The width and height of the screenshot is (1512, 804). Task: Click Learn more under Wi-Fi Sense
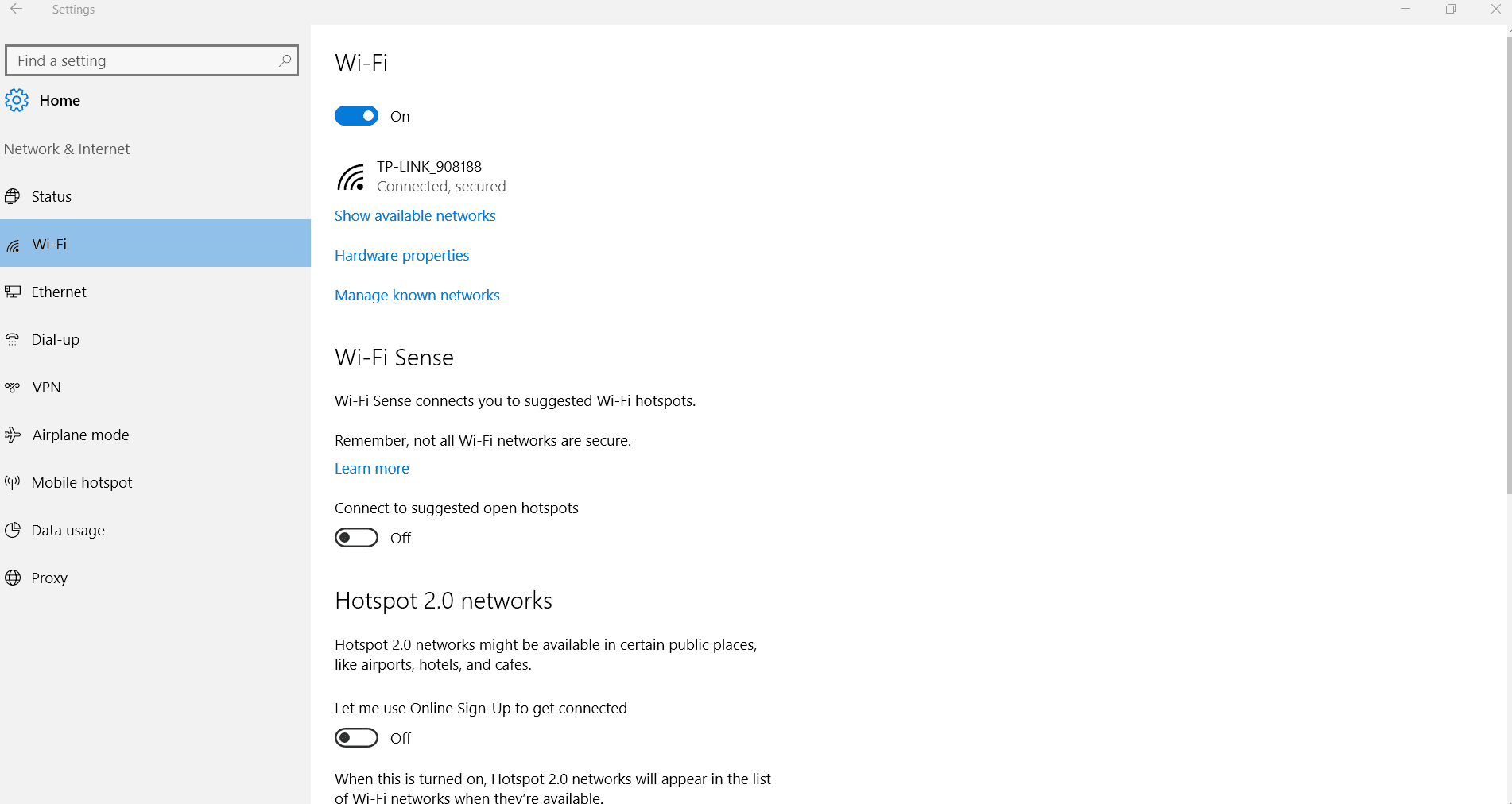(x=371, y=468)
